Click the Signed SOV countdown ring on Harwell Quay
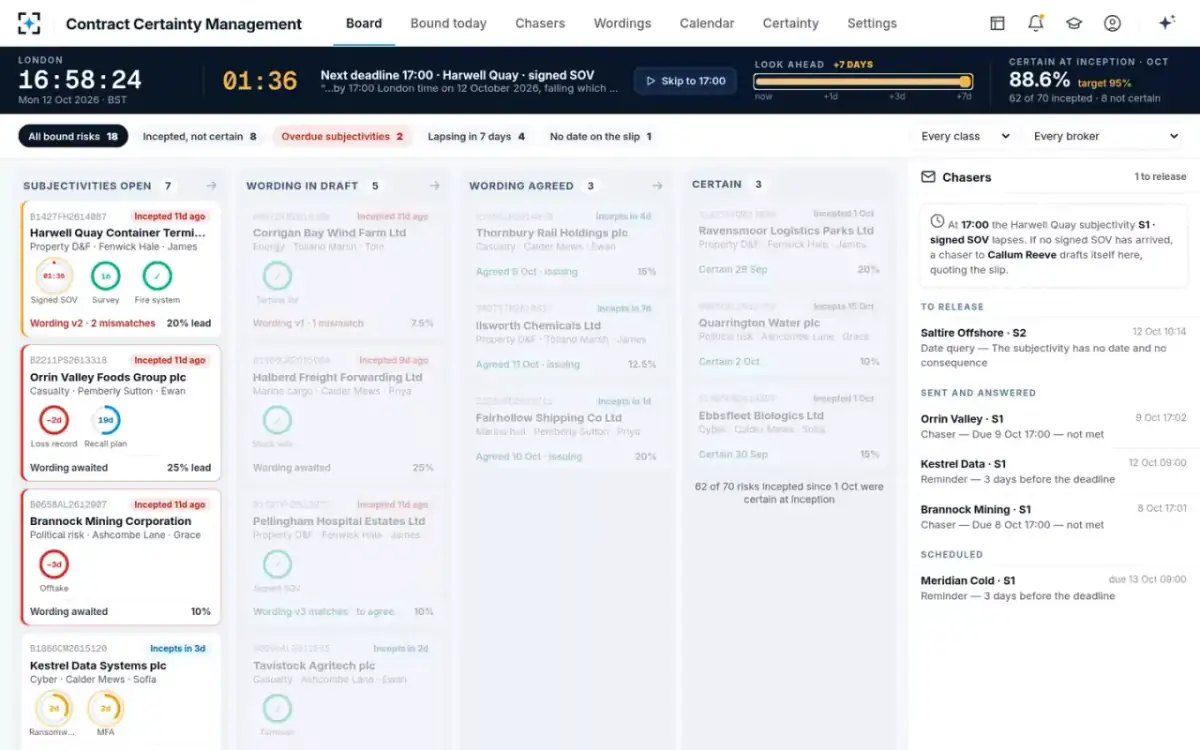Image resolution: width=1200 pixels, height=750 pixels. (53, 276)
